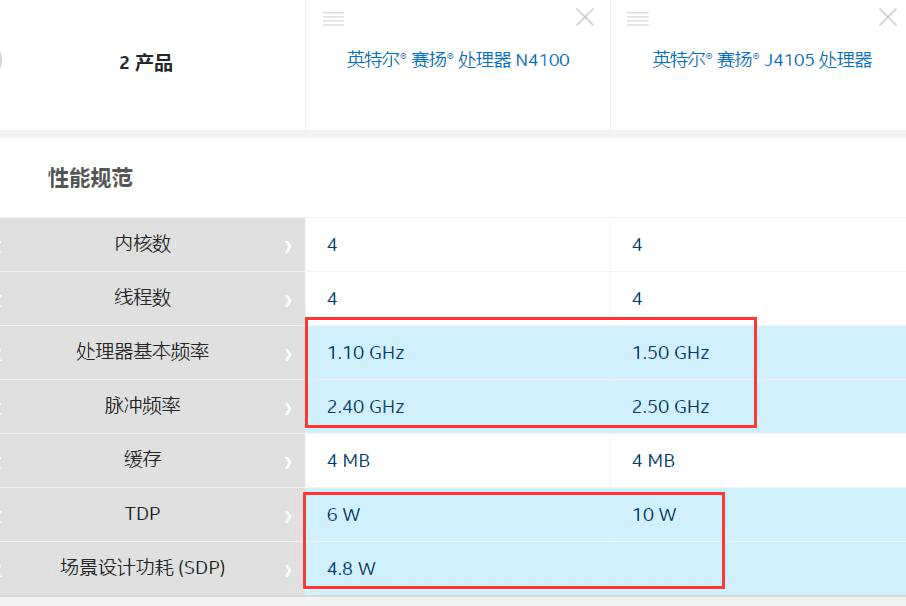Click the J4105 column reorder handle icon
Screen dimensions: 906x606
(x=638, y=18)
